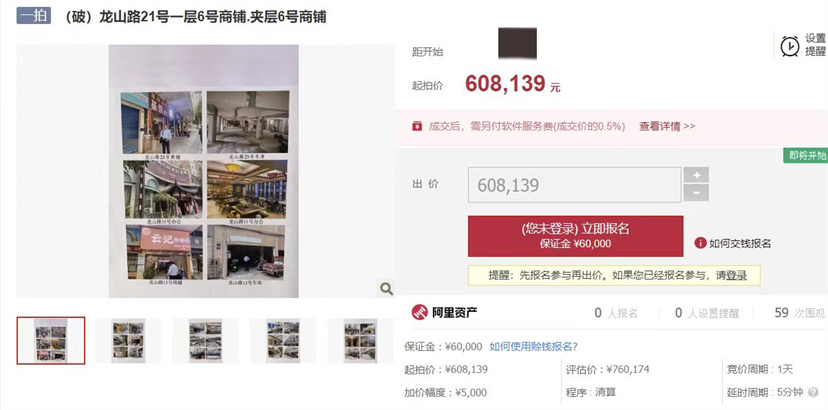Click the 立即报名 registration button
This screenshot has height=410, width=828.
click(576, 236)
